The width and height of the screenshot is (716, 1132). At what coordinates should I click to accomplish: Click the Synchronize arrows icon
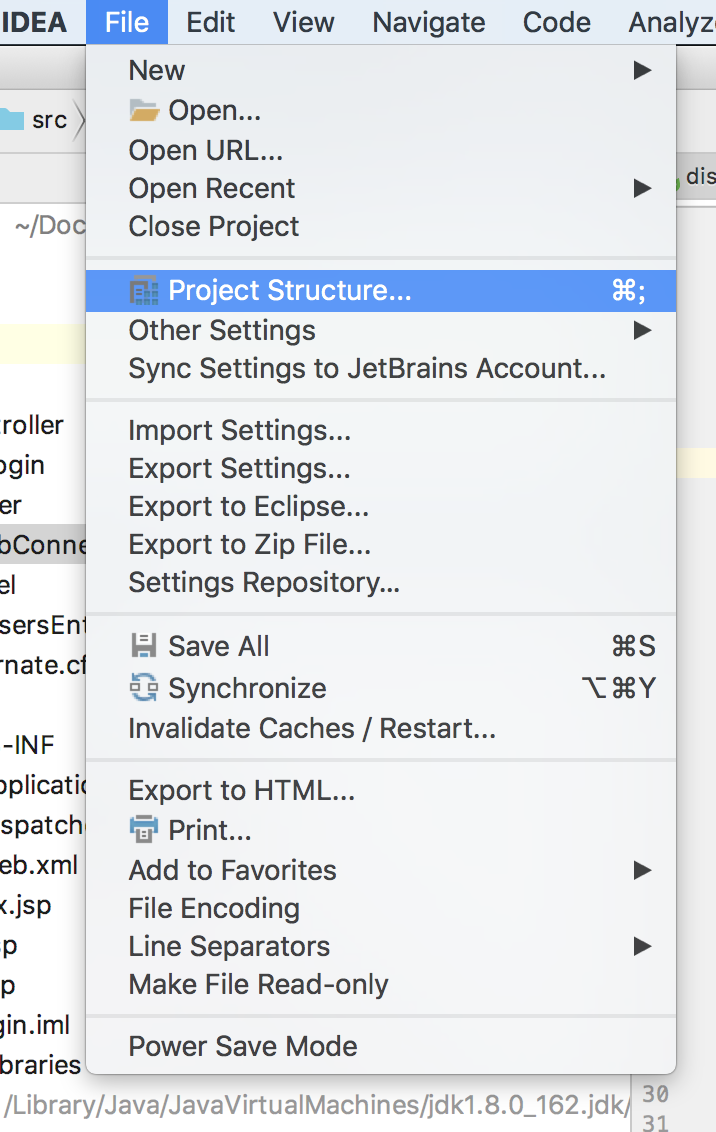[144, 687]
